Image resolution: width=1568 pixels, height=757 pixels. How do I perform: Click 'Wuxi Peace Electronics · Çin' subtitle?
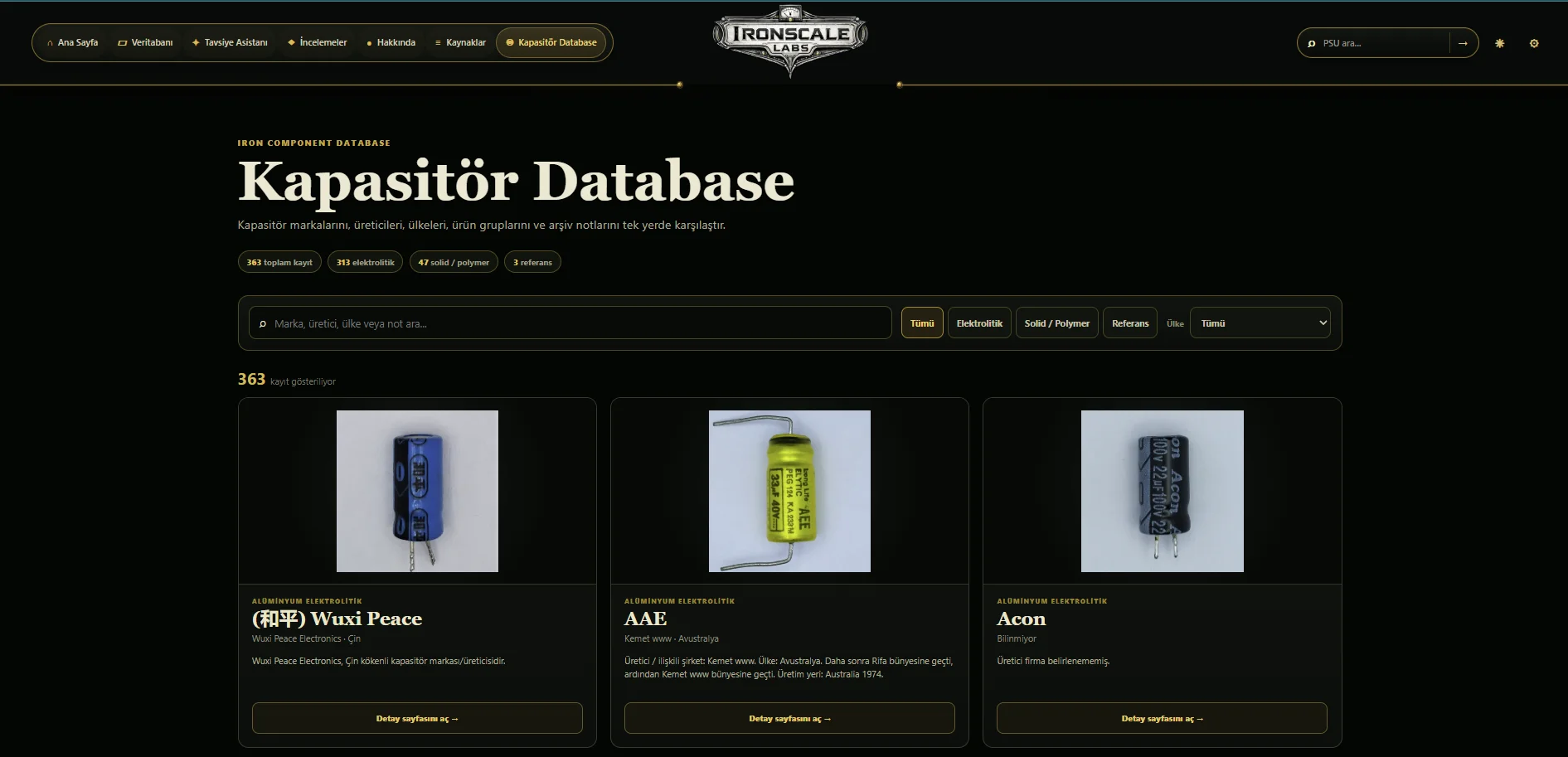point(306,638)
